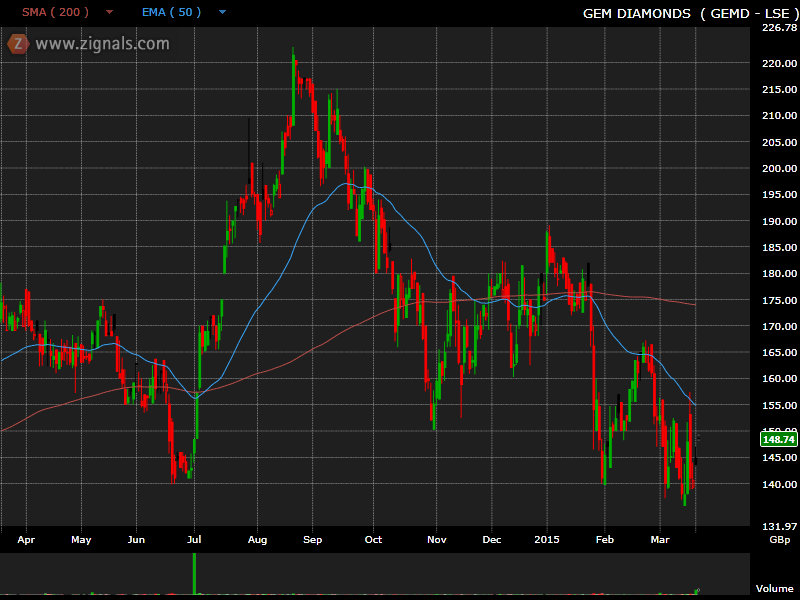The height and width of the screenshot is (600, 800).
Task: Click the 175.00 price level on the axis
Action: (779, 300)
